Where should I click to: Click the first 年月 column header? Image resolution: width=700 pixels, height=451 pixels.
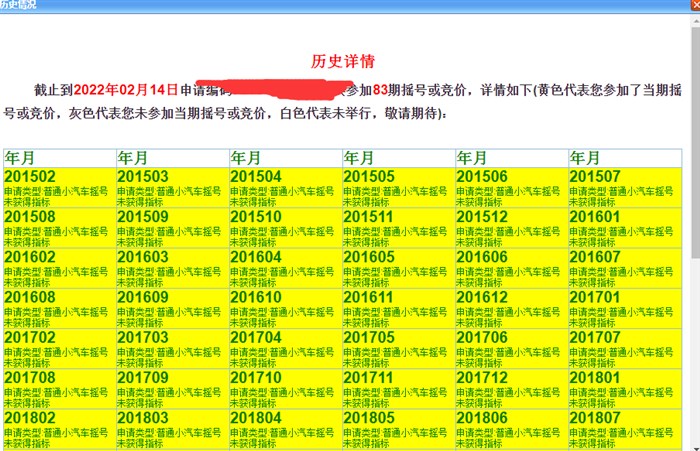pyautogui.click(x=21, y=158)
